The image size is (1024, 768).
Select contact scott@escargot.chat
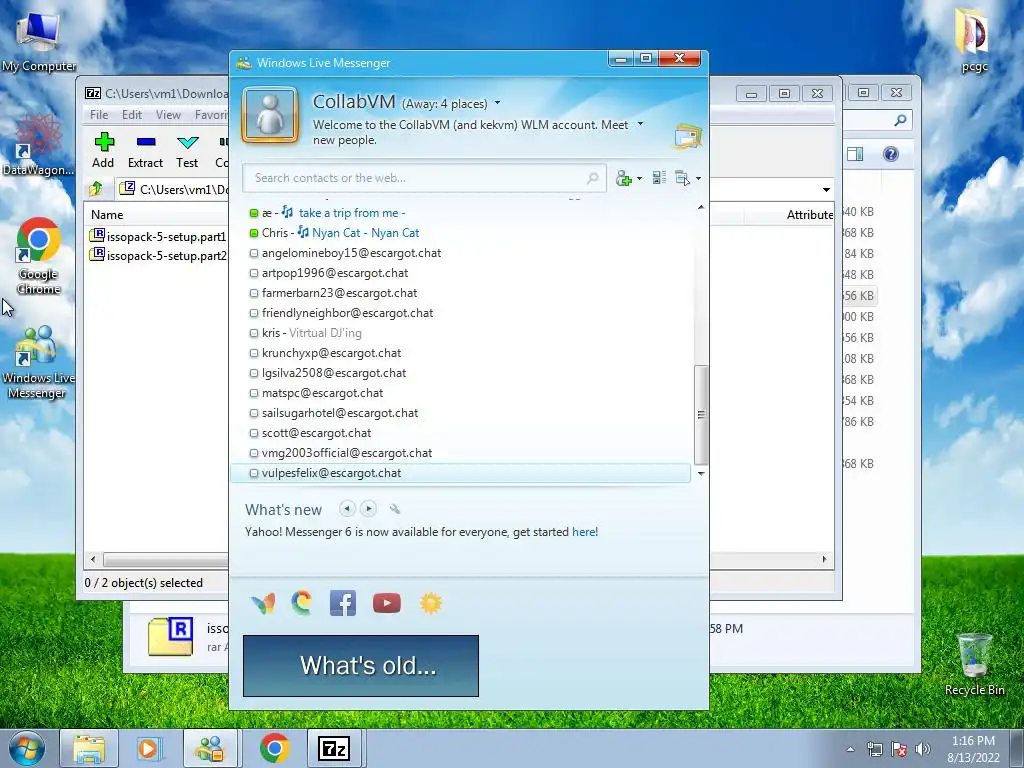click(460, 433)
